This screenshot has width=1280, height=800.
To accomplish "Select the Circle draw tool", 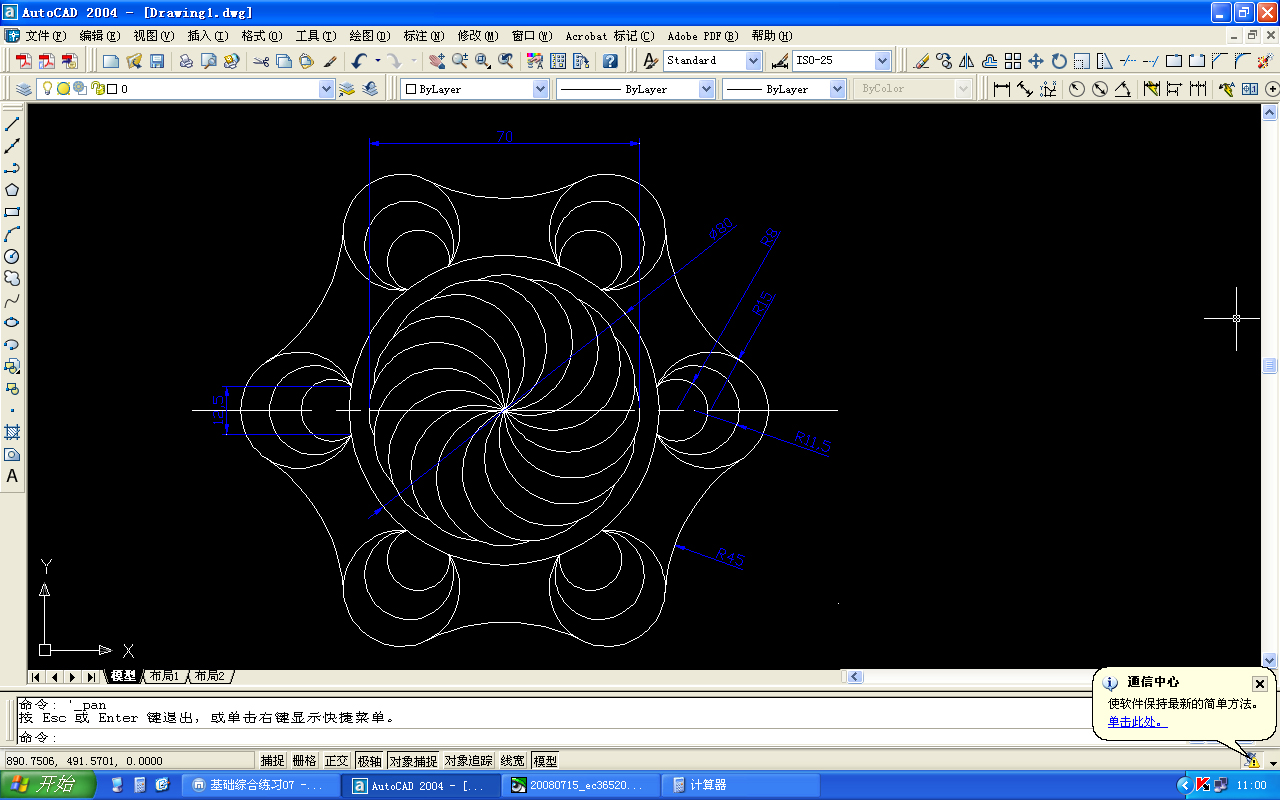I will 12,256.
